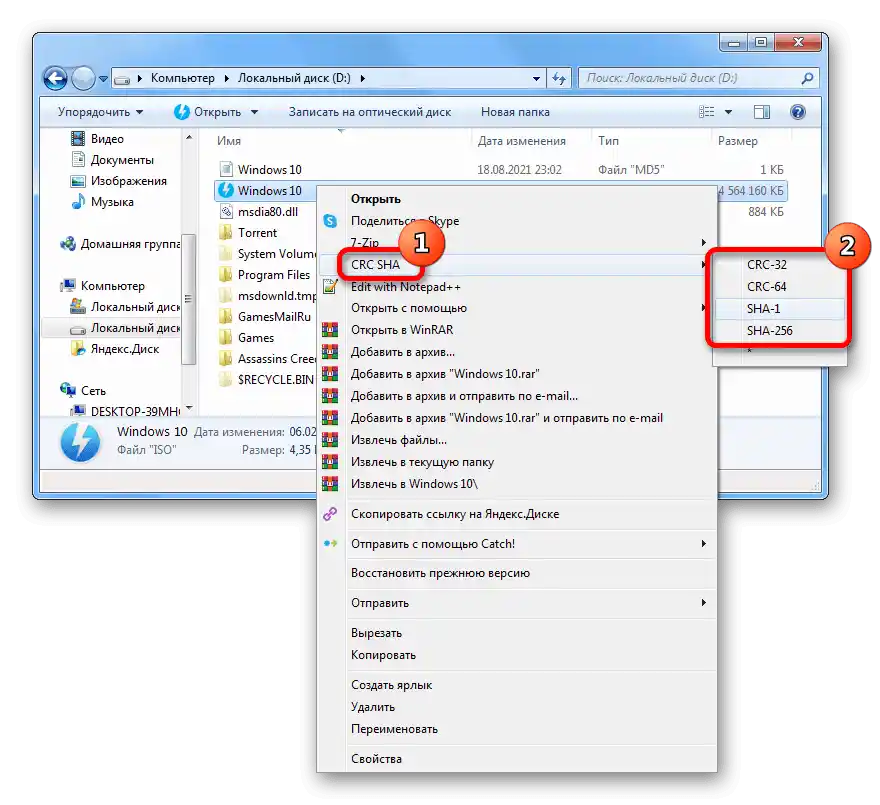
Task: Sort by the Дата изменения column header
Action: click(521, 141)
